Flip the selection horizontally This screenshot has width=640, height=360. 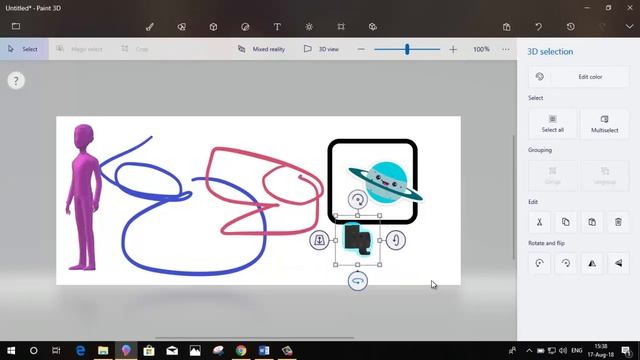592,263
